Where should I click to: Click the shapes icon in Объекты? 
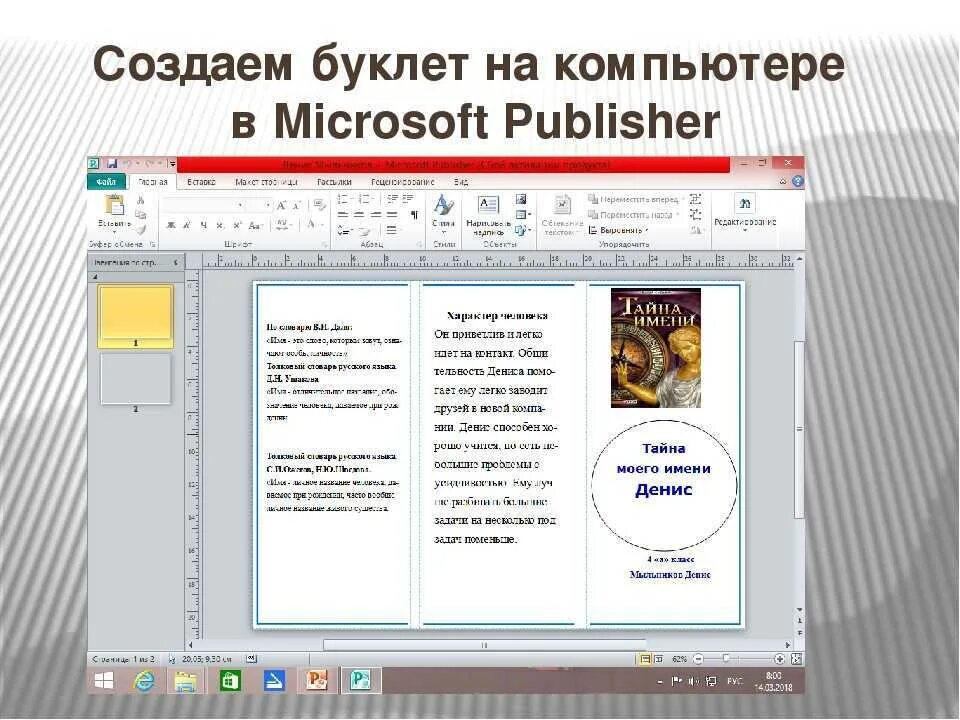(522, 231)
